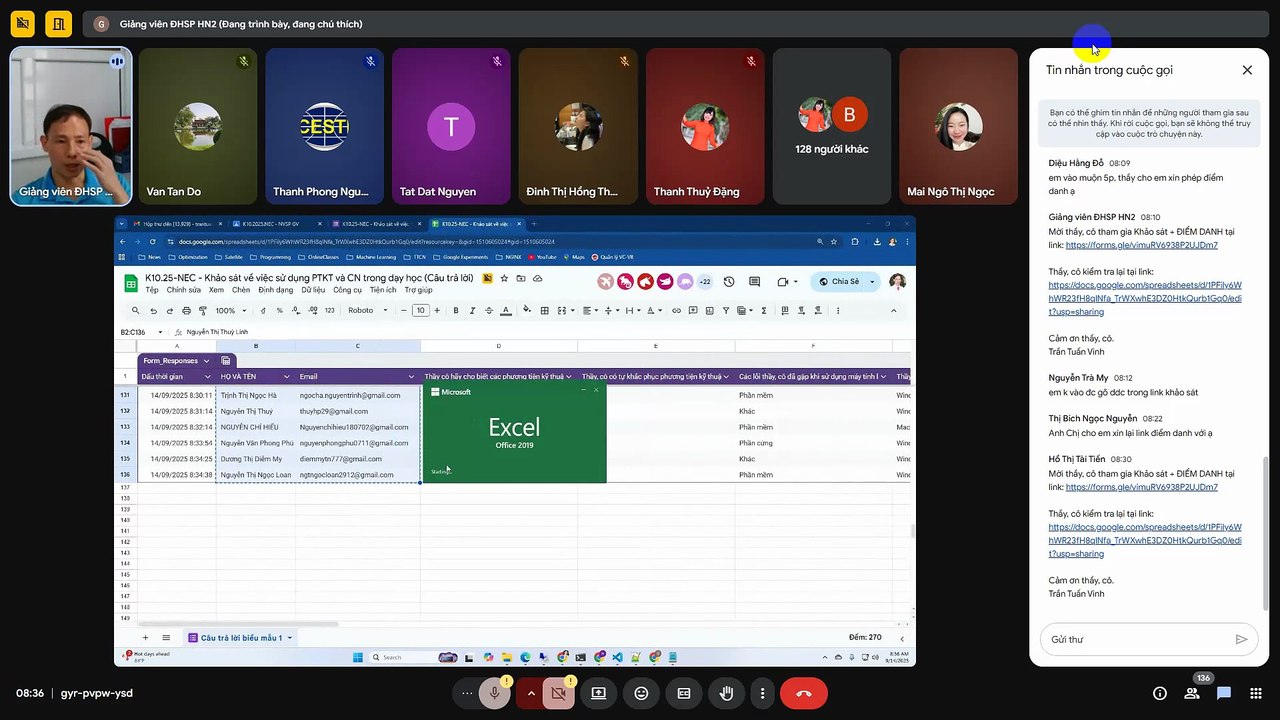Click the undo arrow in Sheets toolbar

click(x=153, y=311)
